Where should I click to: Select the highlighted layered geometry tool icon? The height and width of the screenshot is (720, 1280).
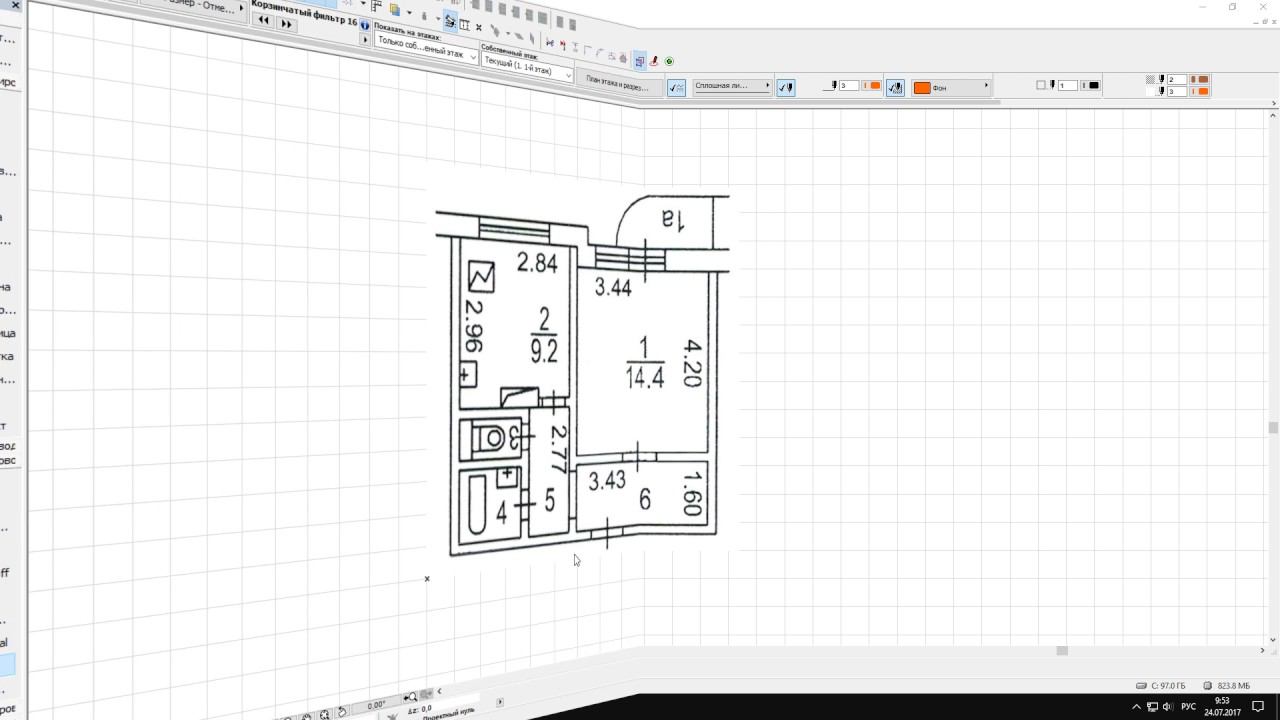click(450, 22)
